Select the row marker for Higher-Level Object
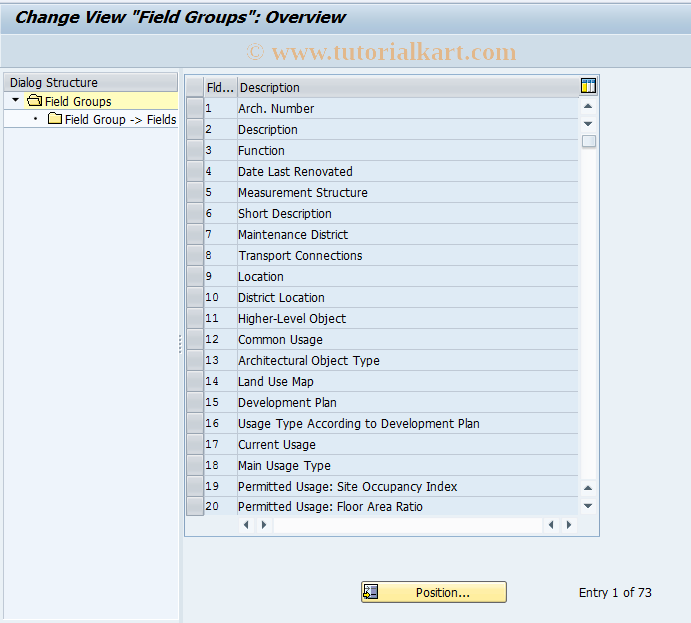The height and width of the screenshot is (623, 691). [x=195, y=318]
